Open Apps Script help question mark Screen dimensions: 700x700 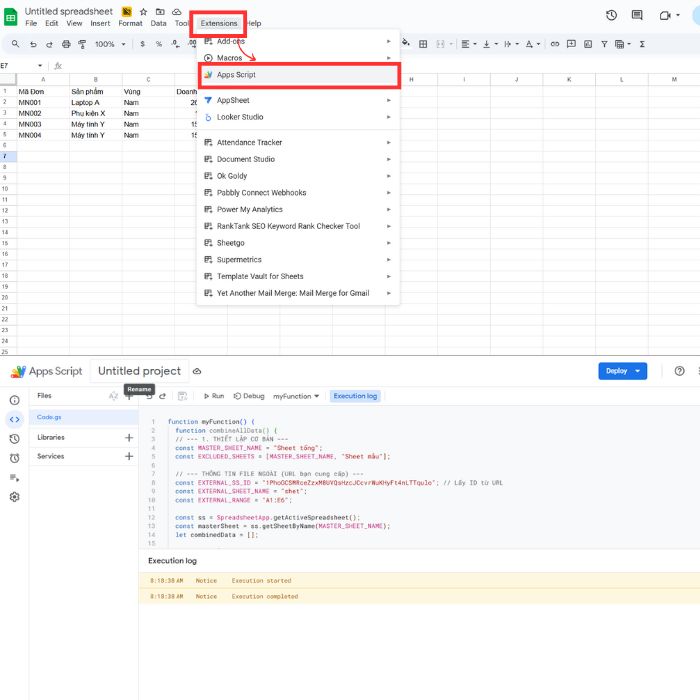pyautogui.click(x=679, y=371)
